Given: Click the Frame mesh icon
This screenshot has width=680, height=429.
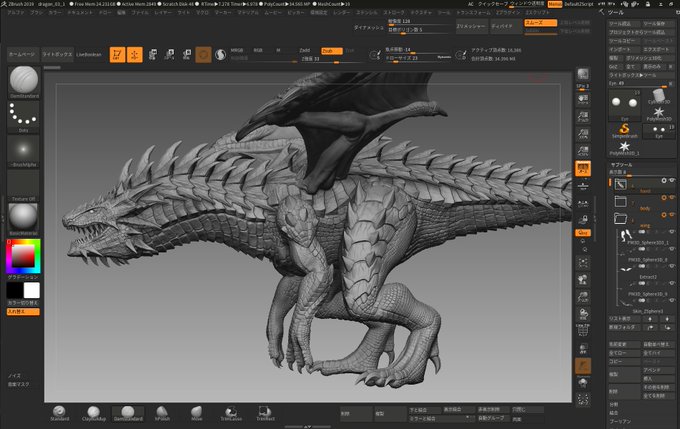Looking at the screenshot, I should [583, 262].
